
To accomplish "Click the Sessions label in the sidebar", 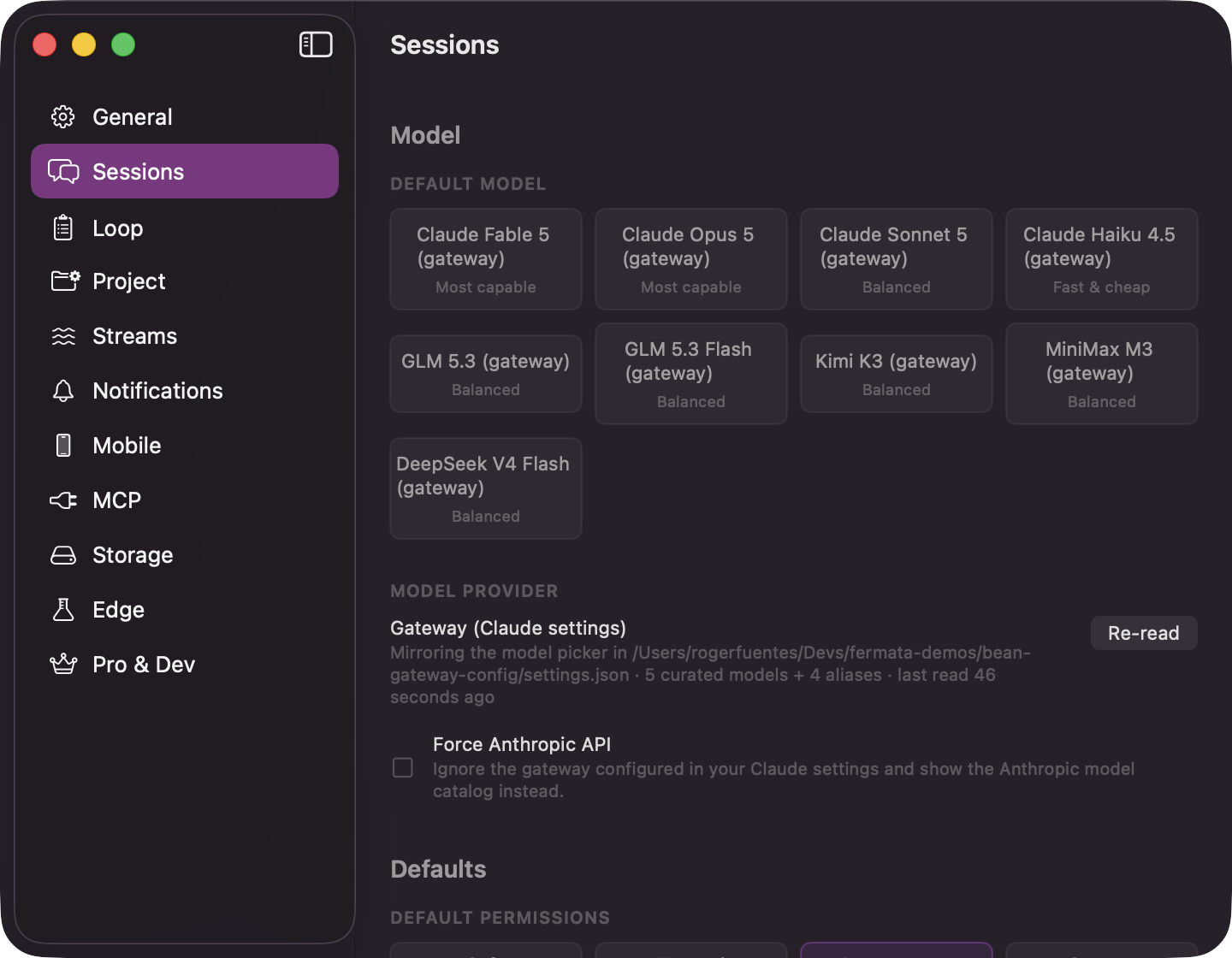I will (139, 172).
